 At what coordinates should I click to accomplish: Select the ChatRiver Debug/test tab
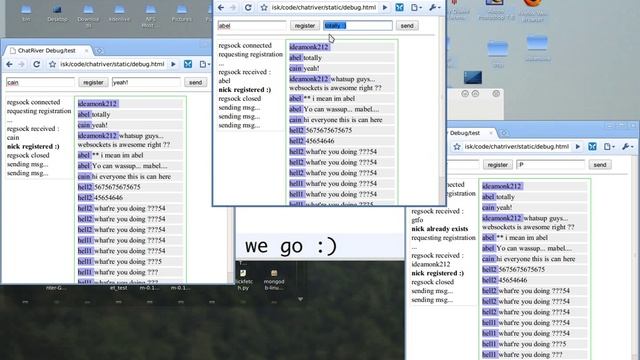coord(47,51)
